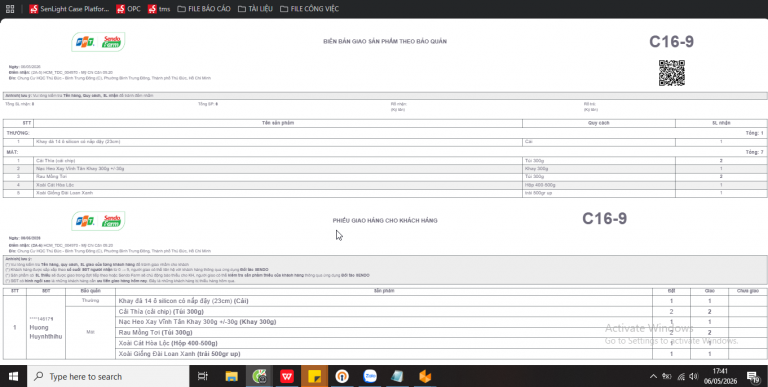Open the TÀI LIỆU bookmark folder
Image resolution: width=768 pixels, height=387 pixels.
255,9
